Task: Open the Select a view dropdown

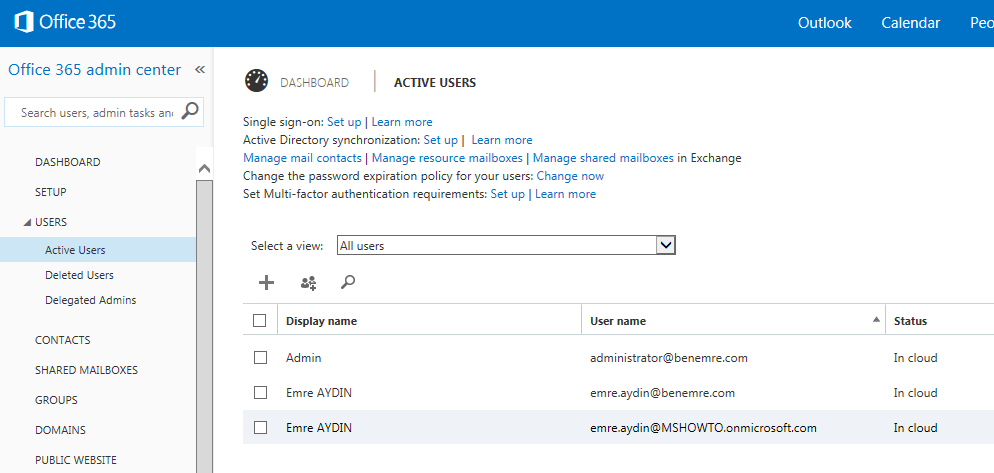Action: point(507,245)
